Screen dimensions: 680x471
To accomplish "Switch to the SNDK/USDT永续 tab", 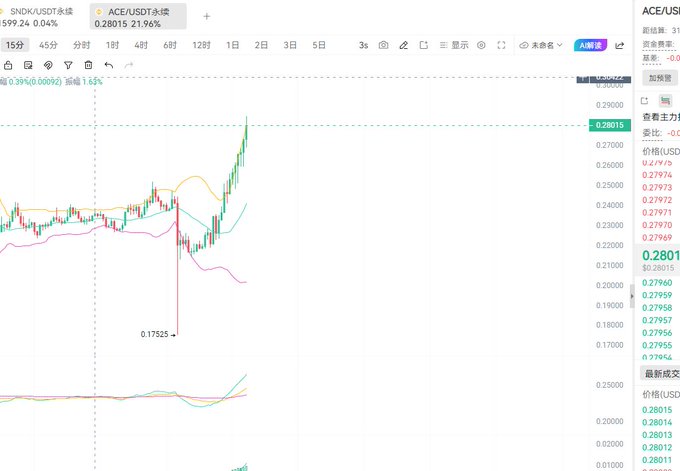I will 36,17.
